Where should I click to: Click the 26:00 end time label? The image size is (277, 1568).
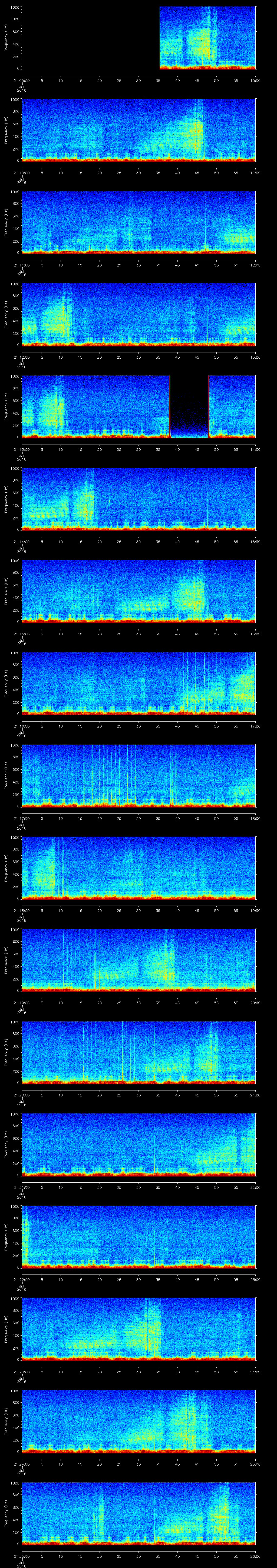(x=255, y=1555)
